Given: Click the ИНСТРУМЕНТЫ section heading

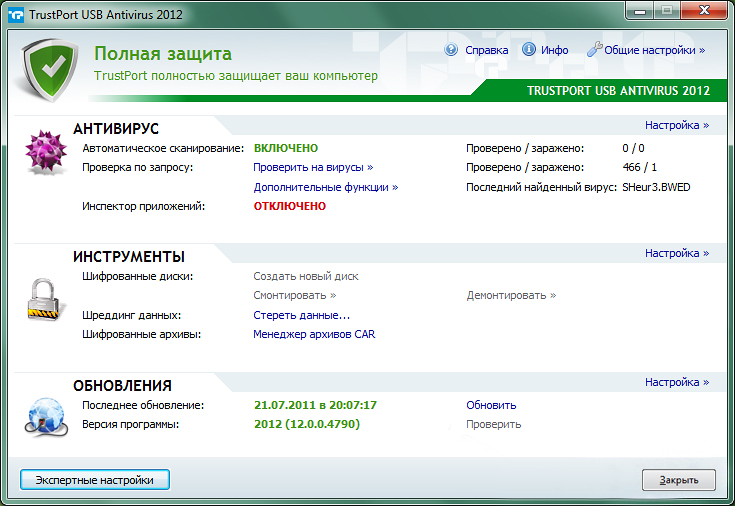Looking at the screenshot, I should tap(128, 257).
